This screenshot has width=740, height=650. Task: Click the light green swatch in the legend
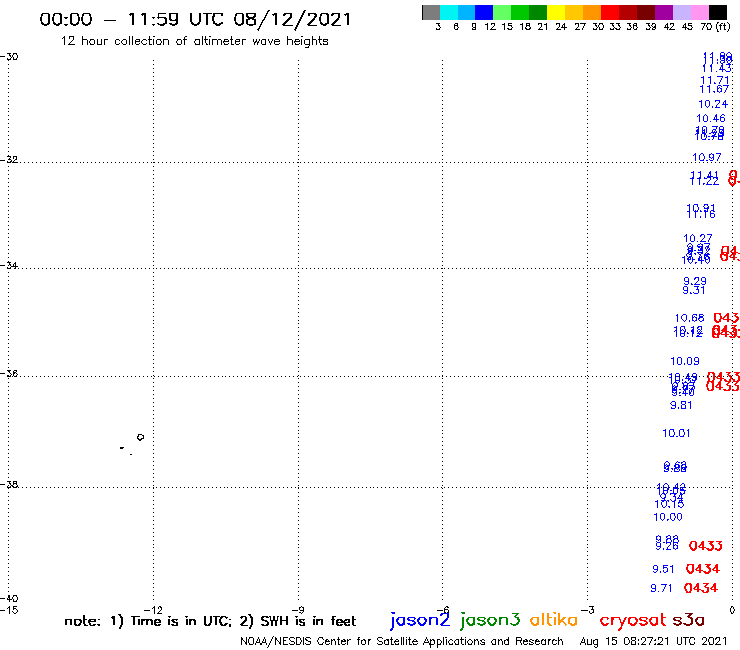point(503,12)
